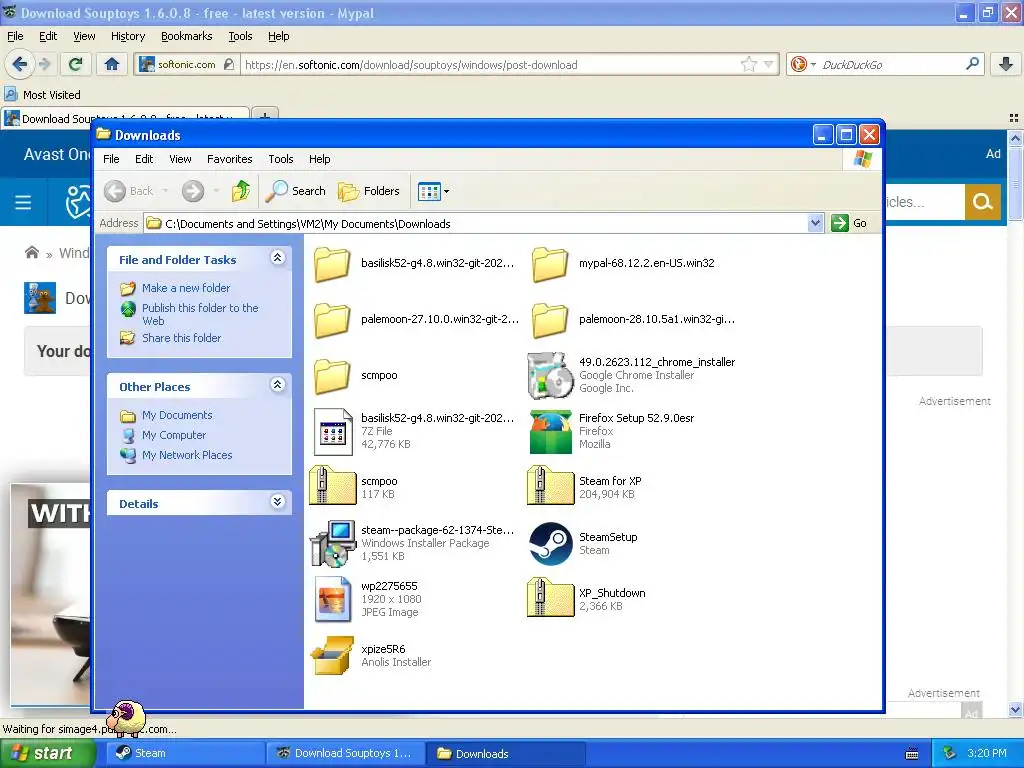Click Share this folder link
1024x768 pixels.
pos(182,338)
